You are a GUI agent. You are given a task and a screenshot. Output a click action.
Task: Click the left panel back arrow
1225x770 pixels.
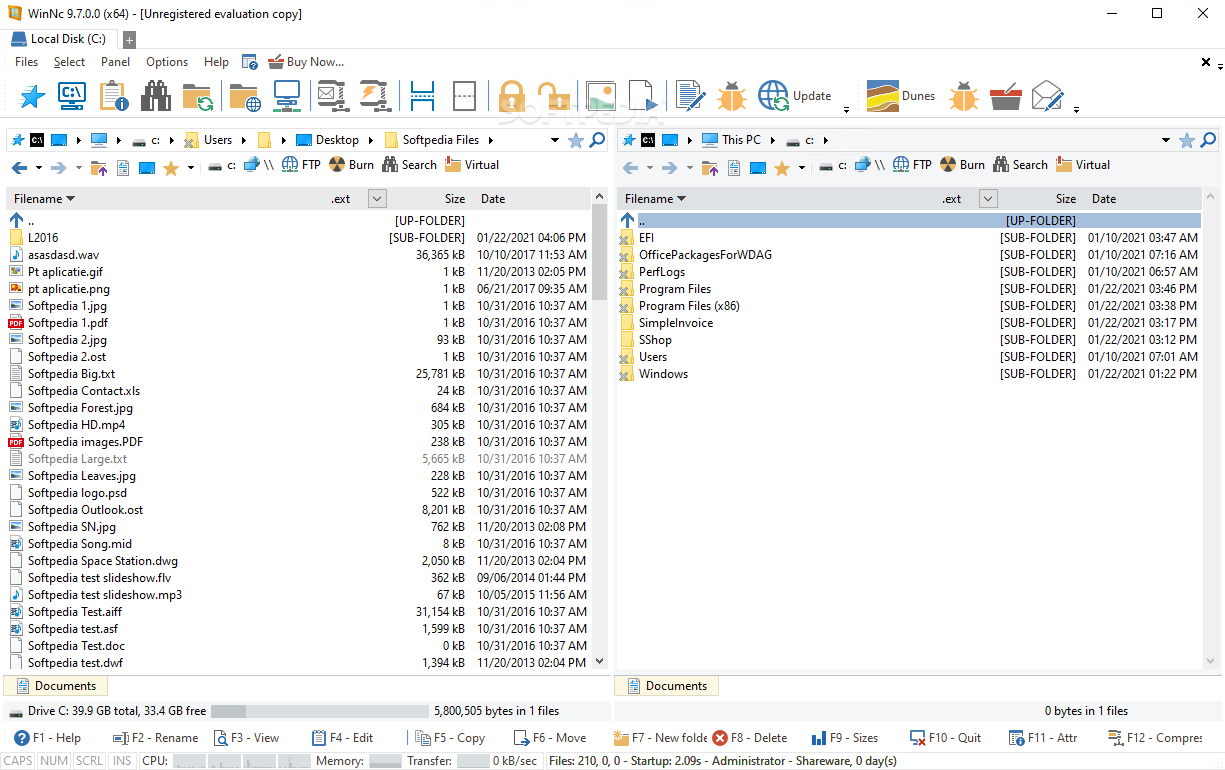pos(20,168)
